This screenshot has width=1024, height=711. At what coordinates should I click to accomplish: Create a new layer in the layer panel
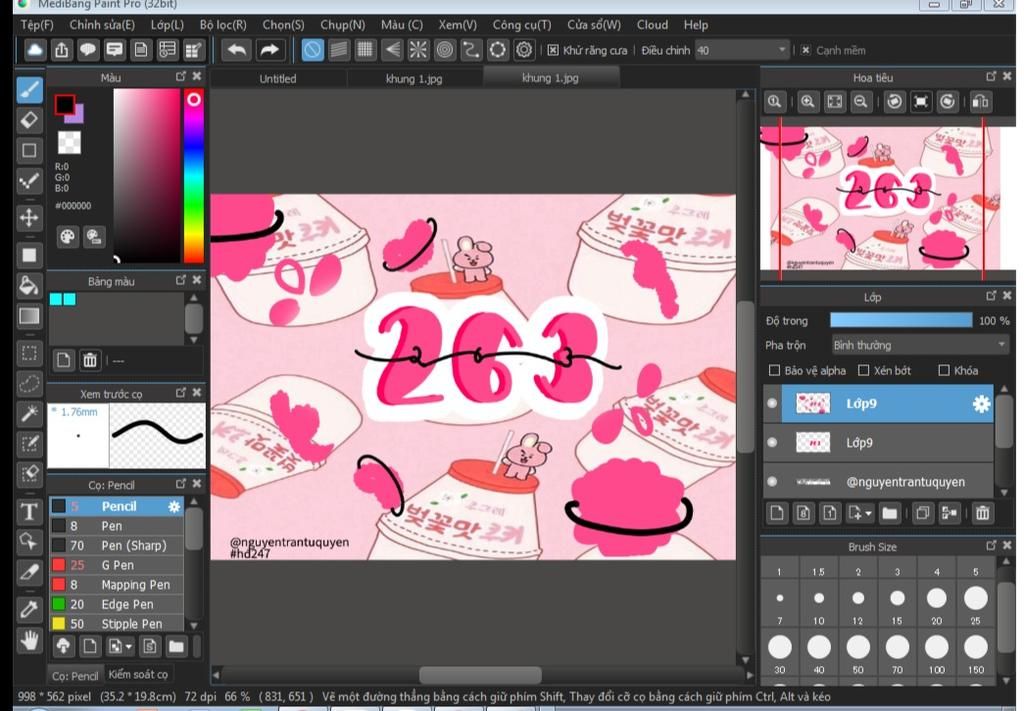[x=776, y=513]
